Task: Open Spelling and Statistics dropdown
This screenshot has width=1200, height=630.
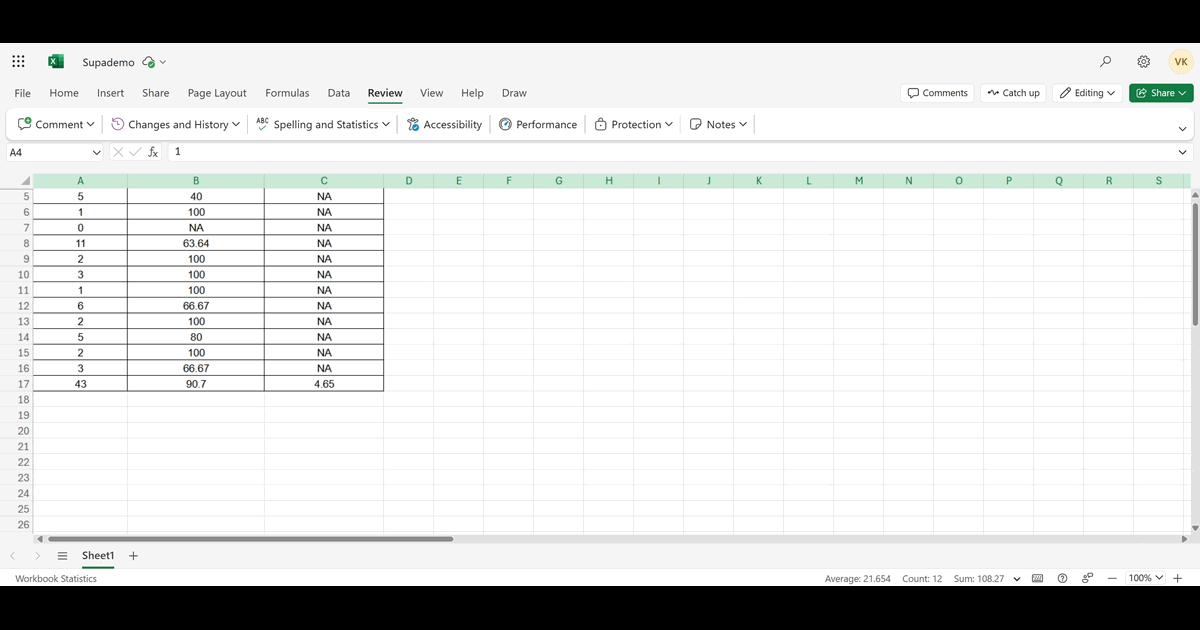Action: (x=323, y=124)
